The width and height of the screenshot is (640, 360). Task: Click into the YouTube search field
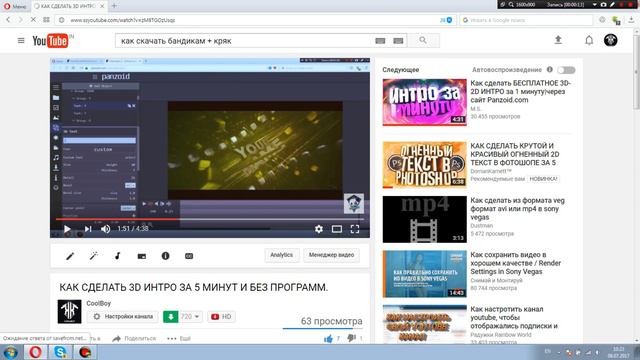(245, 40)
